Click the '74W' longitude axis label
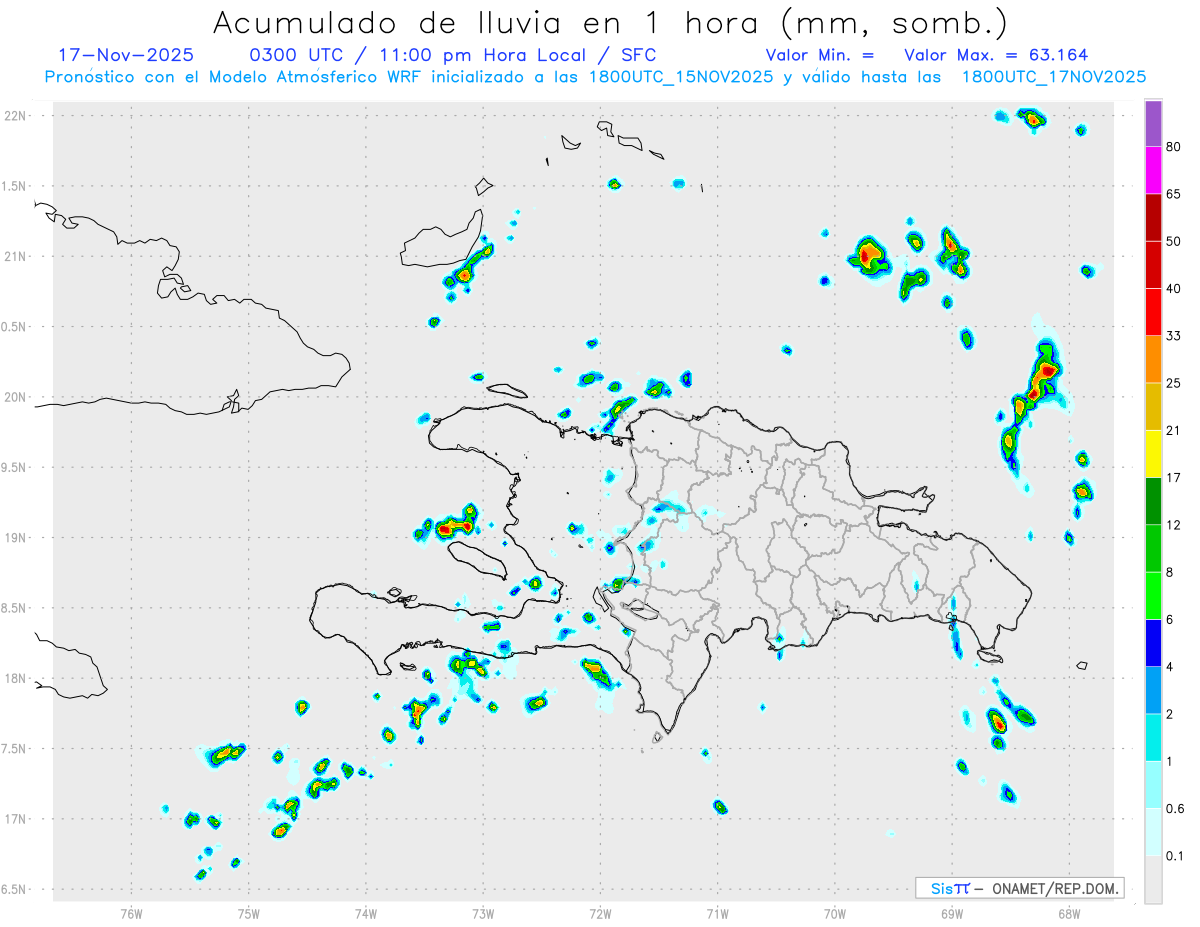The width and height of the screenshot is (1200, 927). (x=366, y=912)
